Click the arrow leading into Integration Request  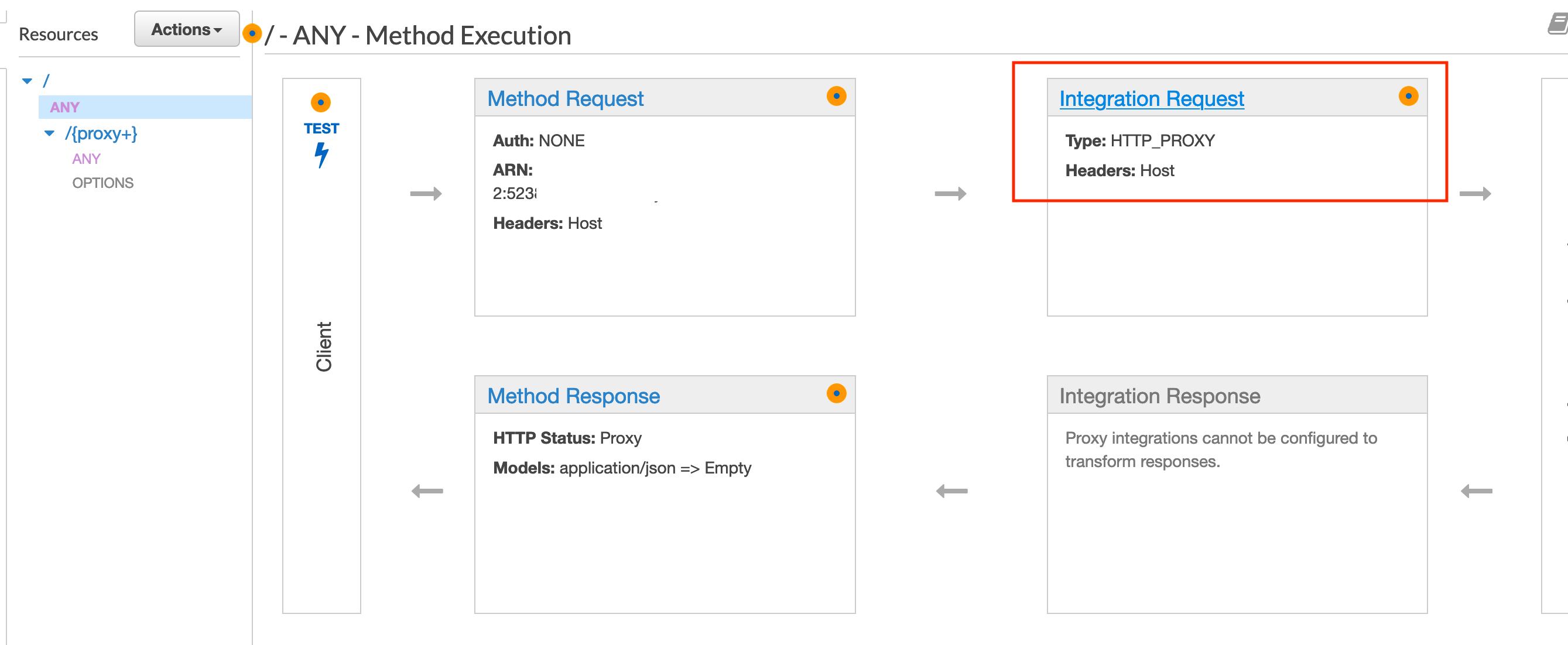950,194
